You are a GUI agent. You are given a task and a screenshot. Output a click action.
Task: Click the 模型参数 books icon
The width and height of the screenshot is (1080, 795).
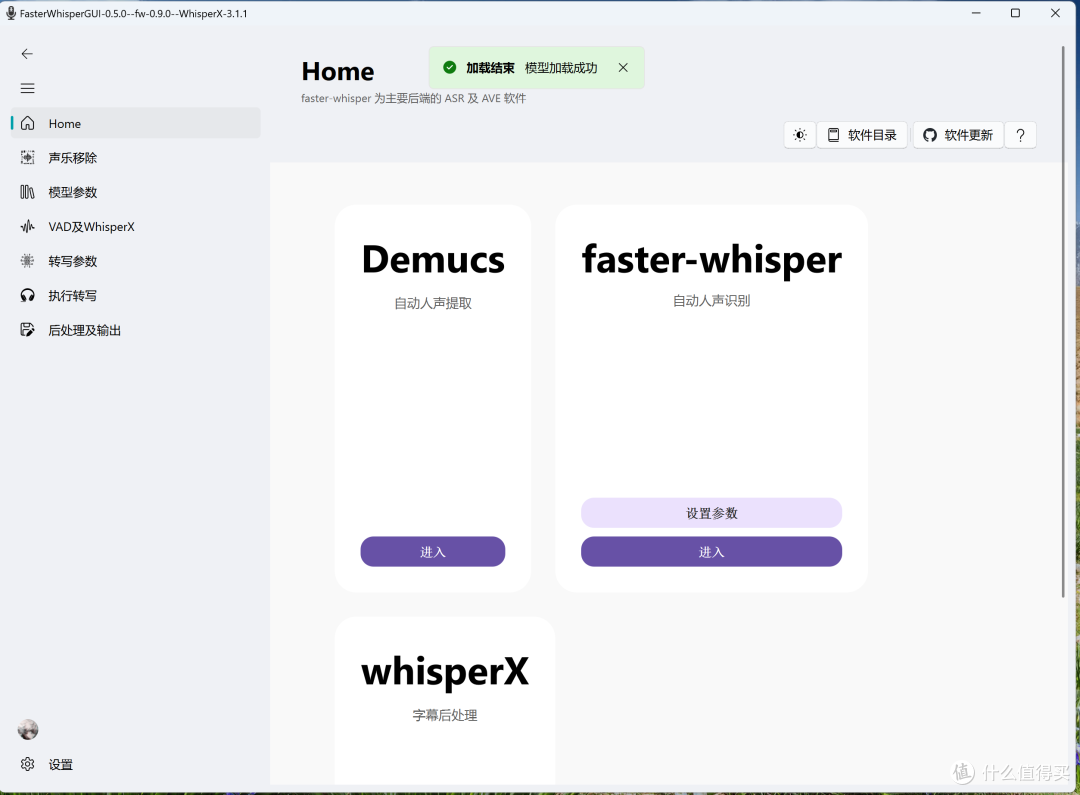(28, 192)
